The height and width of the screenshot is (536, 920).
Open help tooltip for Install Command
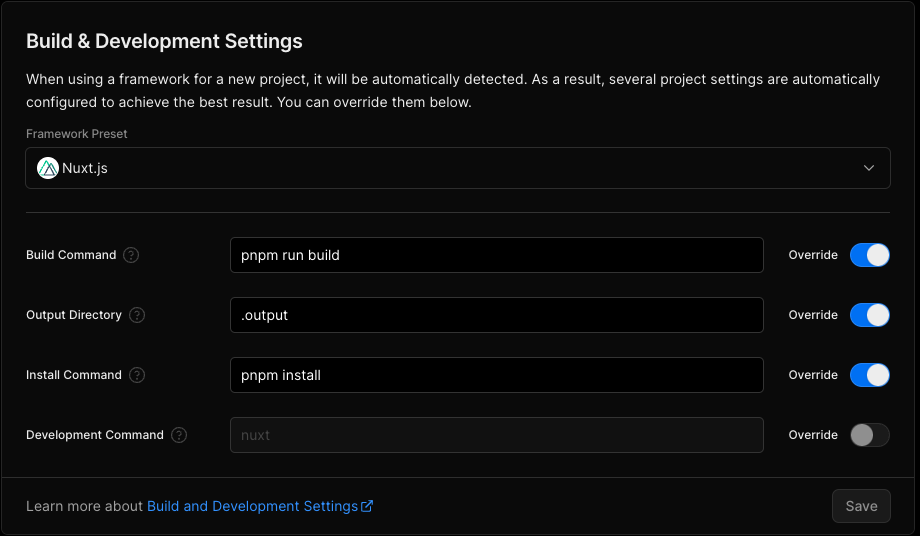pos(137,375)
